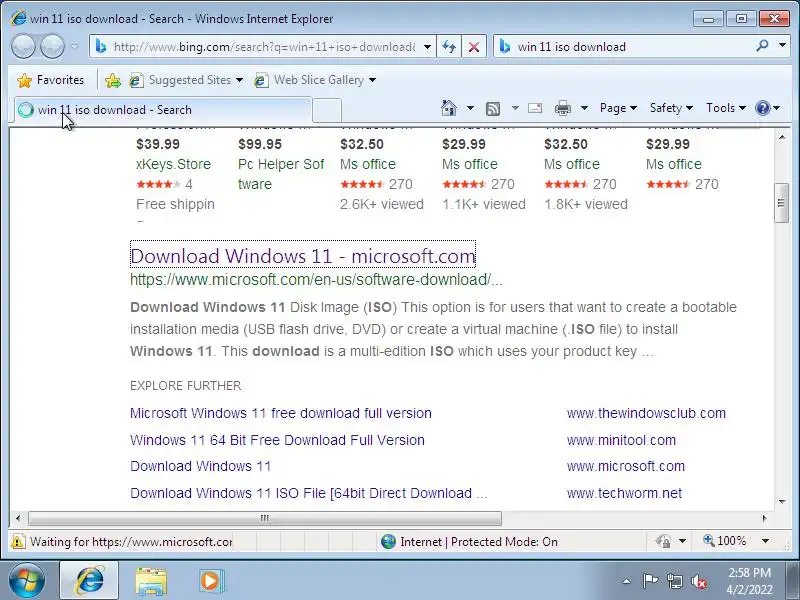The image size is (800, 600).
Task: Click Add to Favorites Bar icon
Action: coord(113,80)
